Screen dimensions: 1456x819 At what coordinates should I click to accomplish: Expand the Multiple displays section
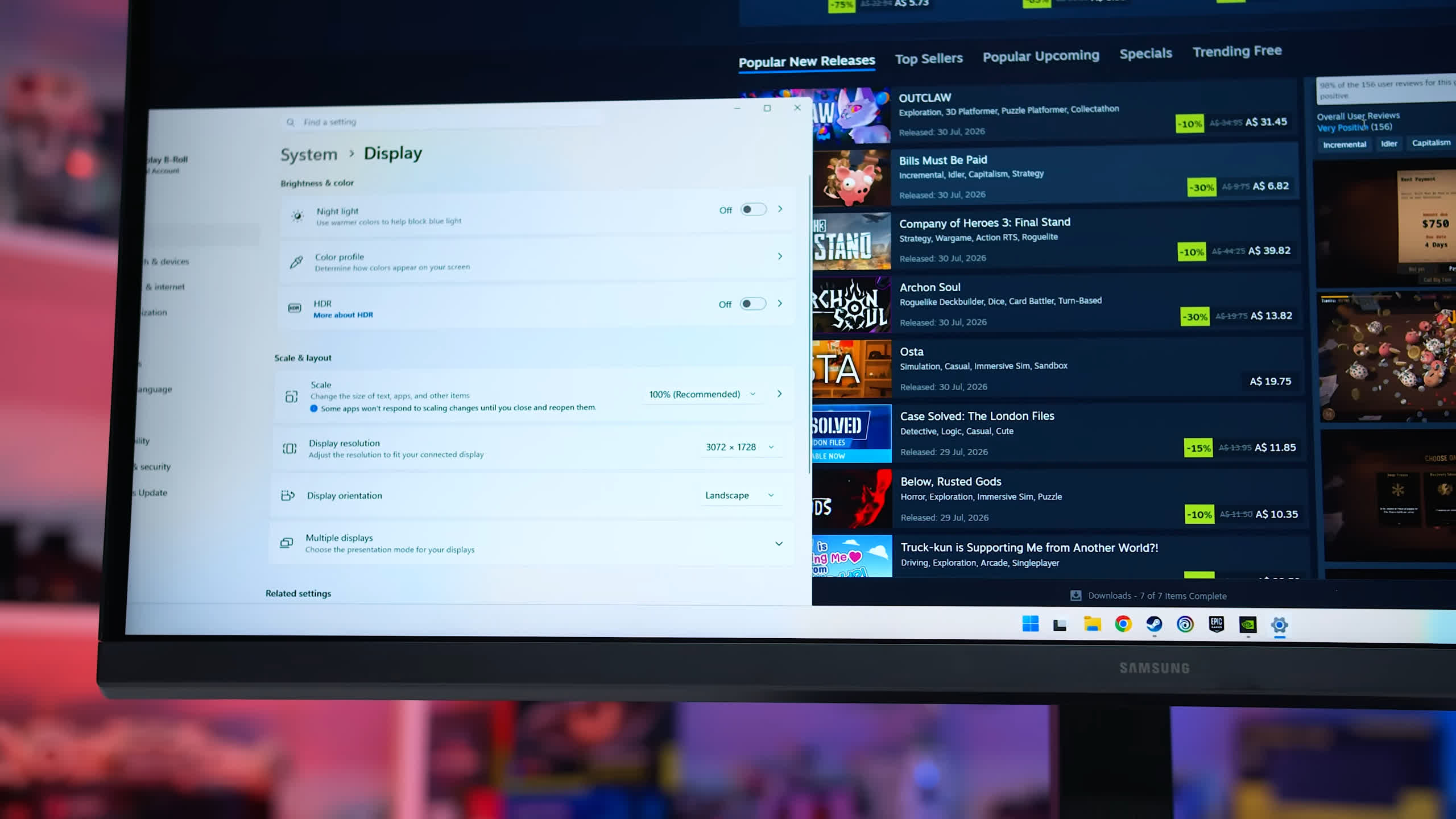point(779,544)
